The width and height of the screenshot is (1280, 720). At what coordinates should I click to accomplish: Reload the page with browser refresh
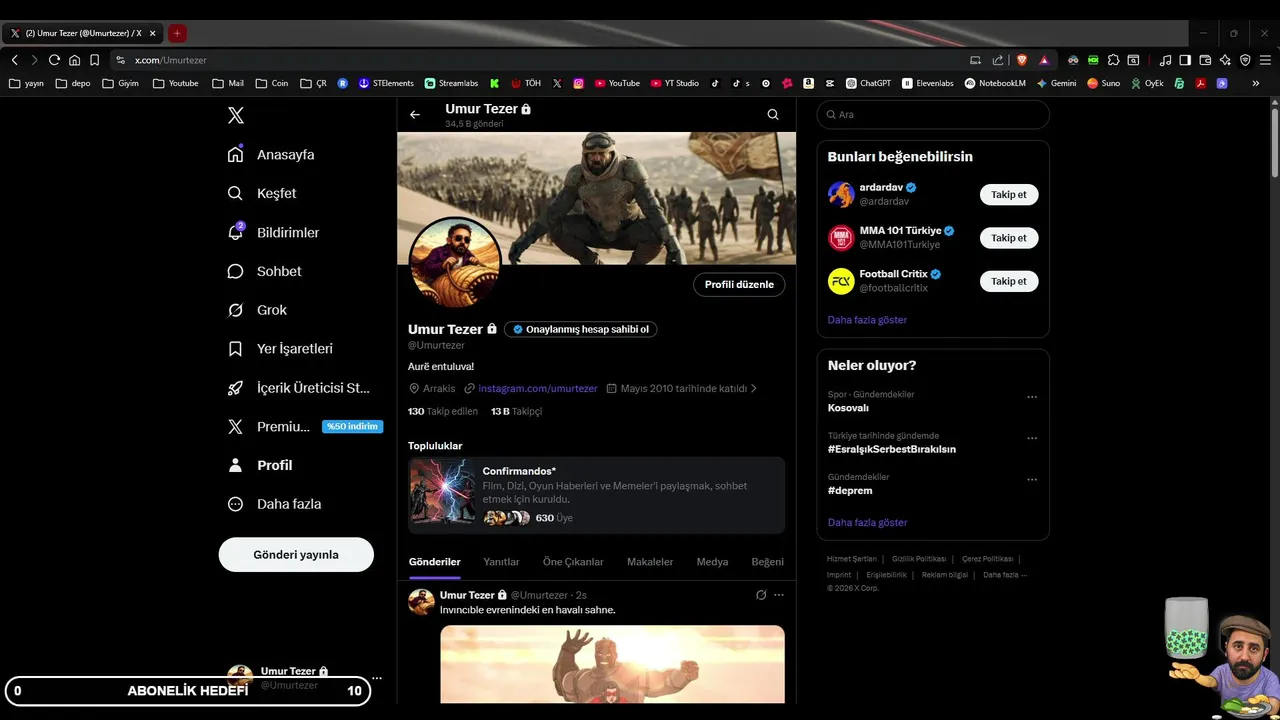click(54, 60)
